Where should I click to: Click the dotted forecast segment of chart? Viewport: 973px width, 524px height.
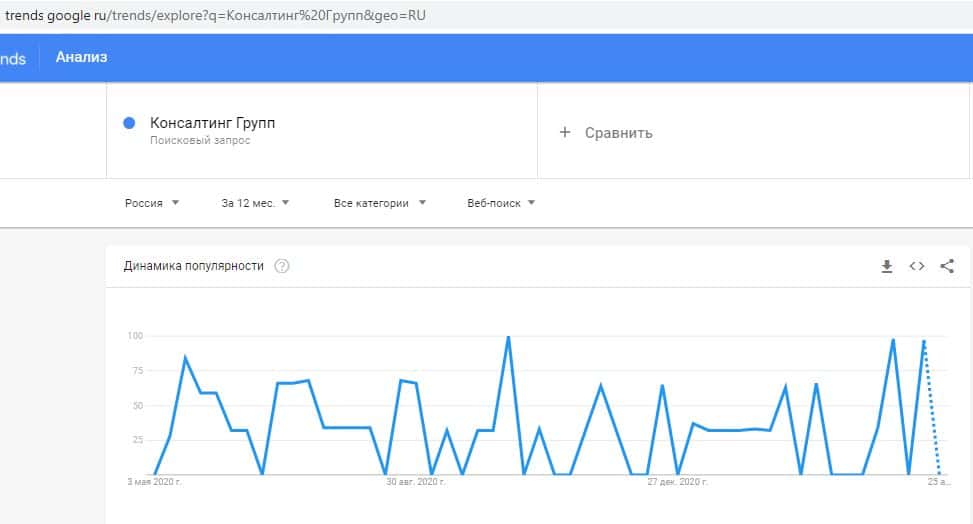[x=932, y=410]
